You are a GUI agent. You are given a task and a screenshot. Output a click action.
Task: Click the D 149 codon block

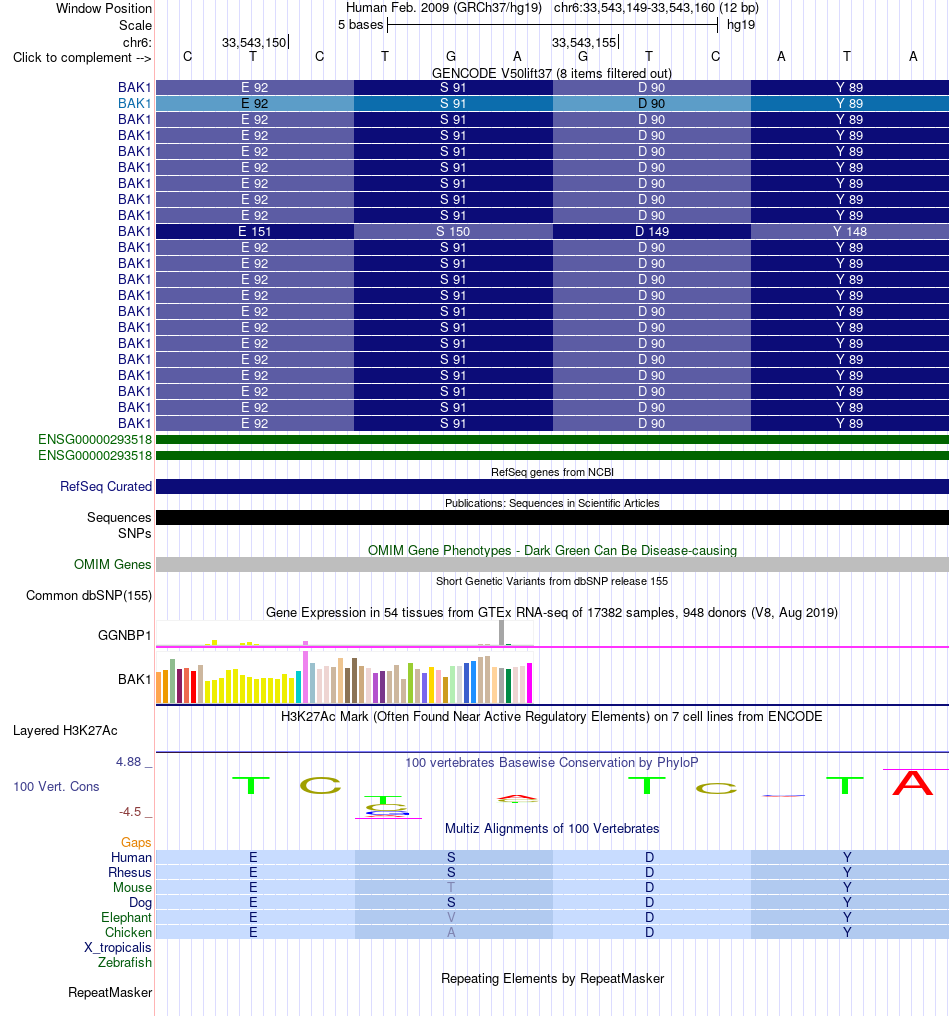click(651, 231)
